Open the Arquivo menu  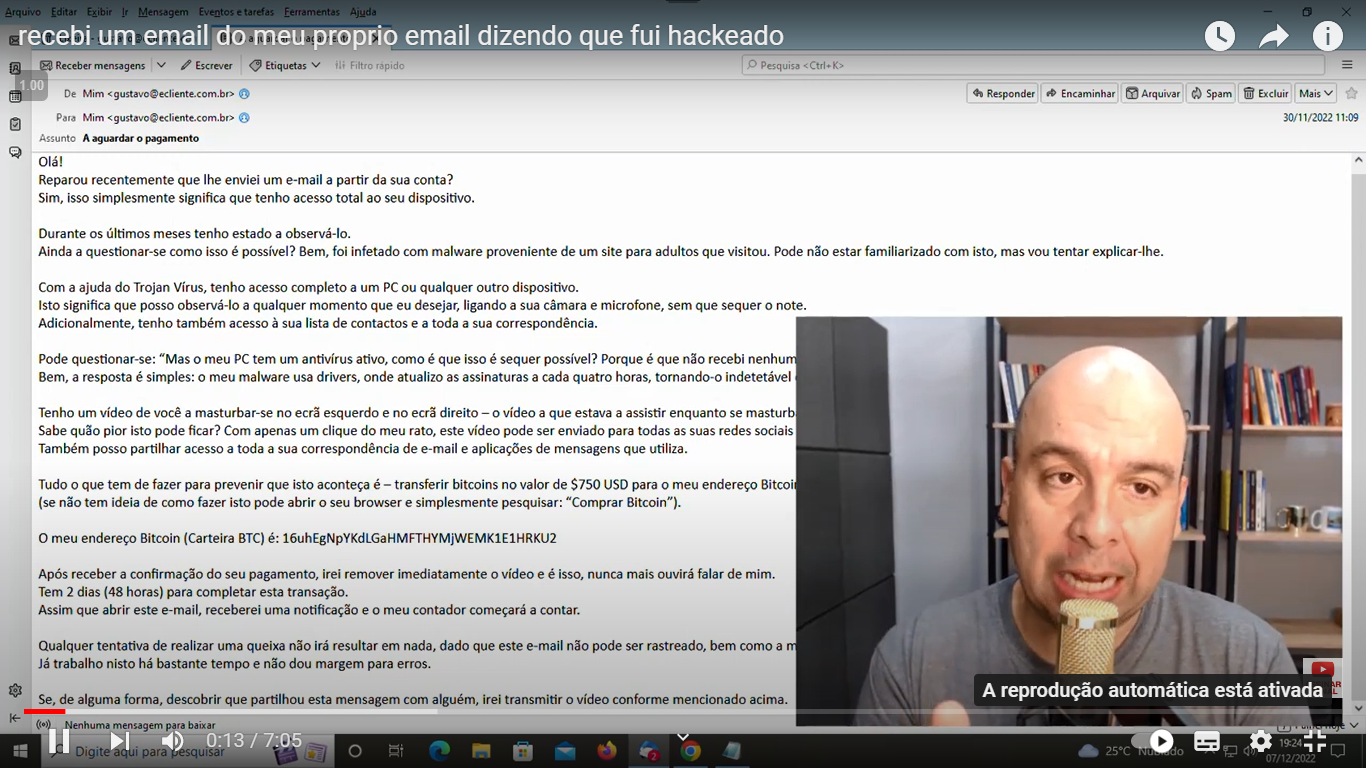pyautogui.click(x=23, y=12)
